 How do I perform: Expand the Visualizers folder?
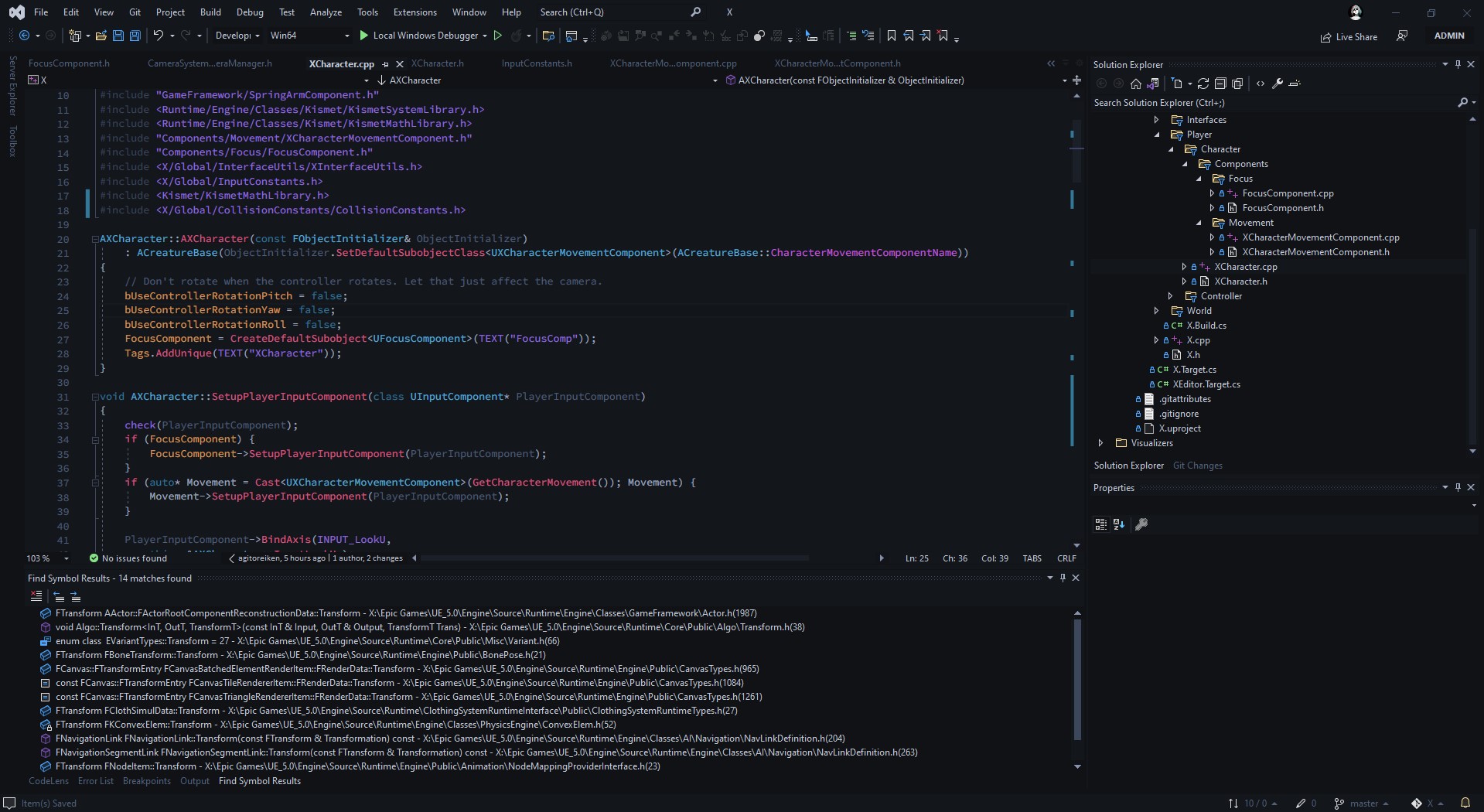coord(1101,443)
